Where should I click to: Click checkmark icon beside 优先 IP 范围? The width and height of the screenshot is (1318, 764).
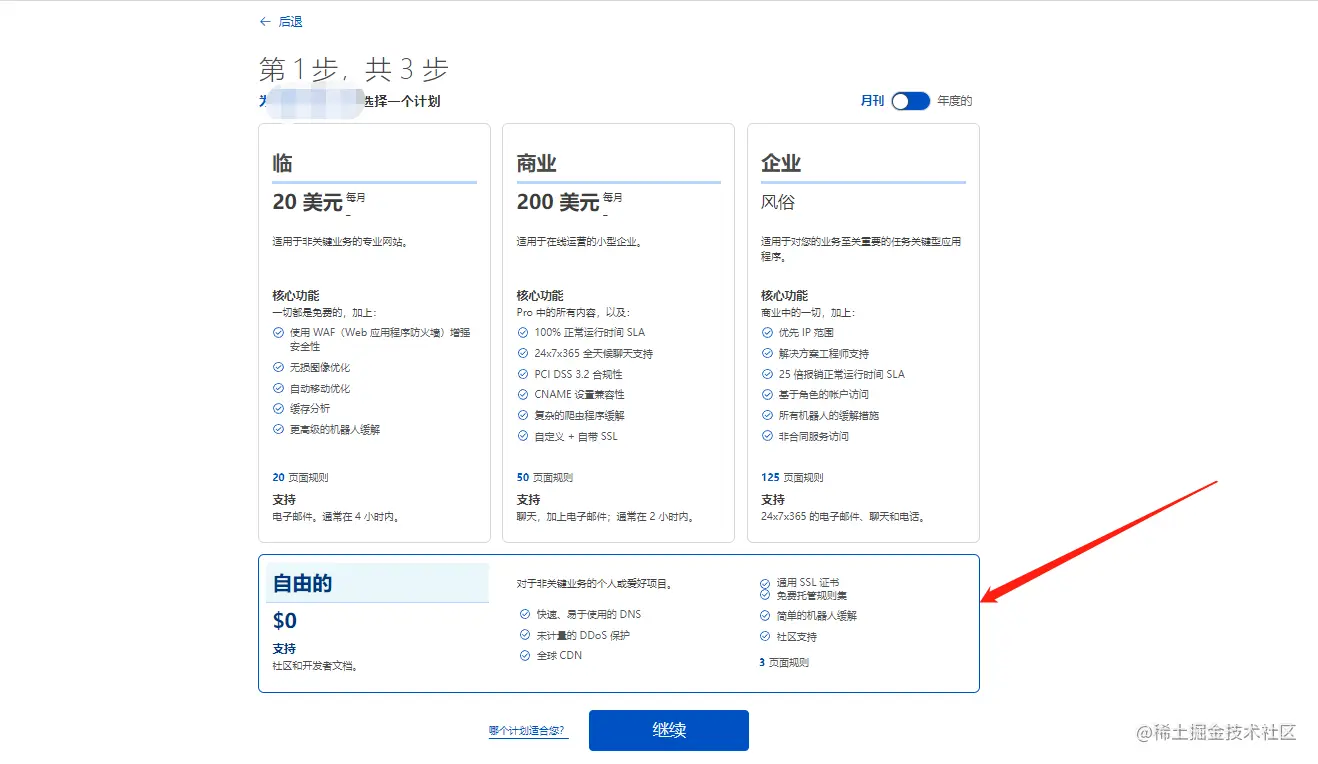766,332
